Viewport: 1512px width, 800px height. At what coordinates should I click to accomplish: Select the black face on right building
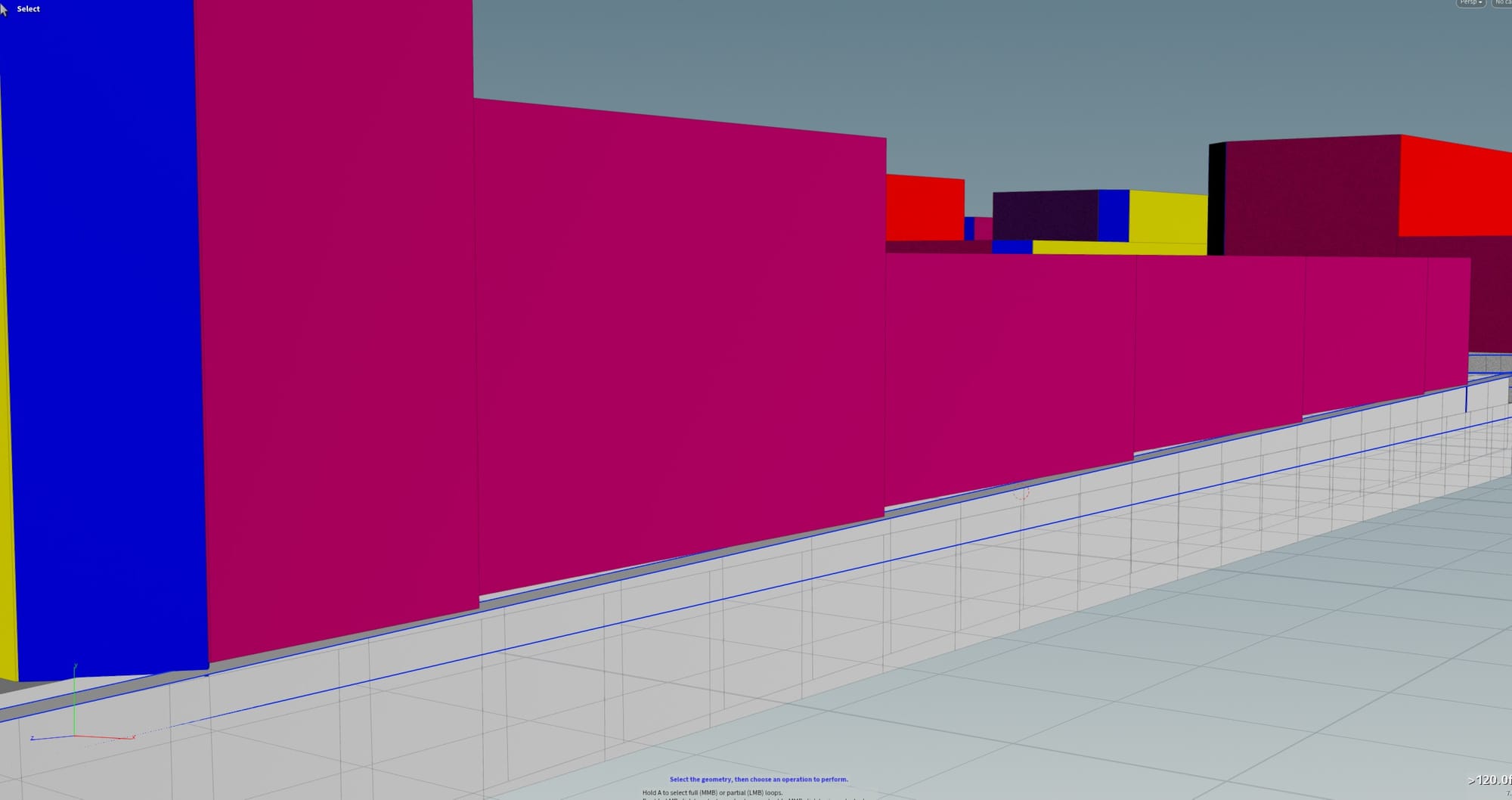click(x=1216, y=198)
